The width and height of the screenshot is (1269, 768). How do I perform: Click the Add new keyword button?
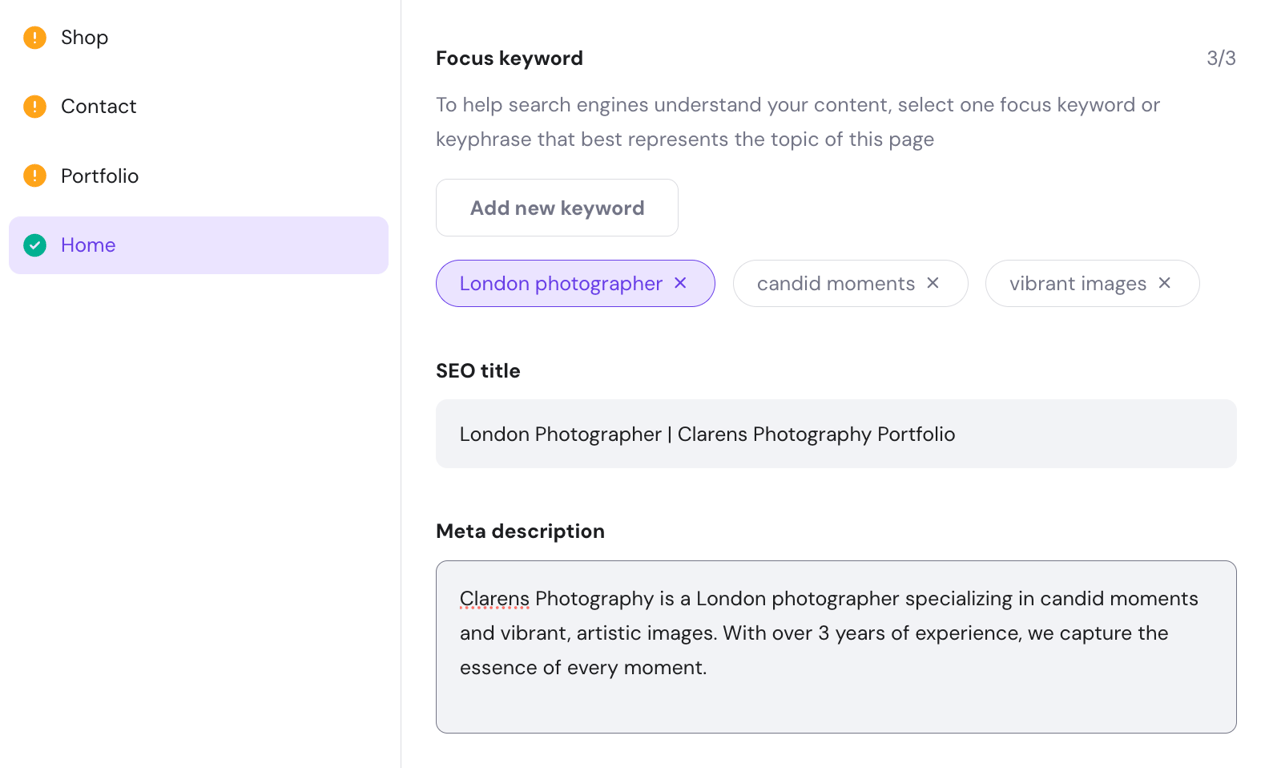(556, 207)
